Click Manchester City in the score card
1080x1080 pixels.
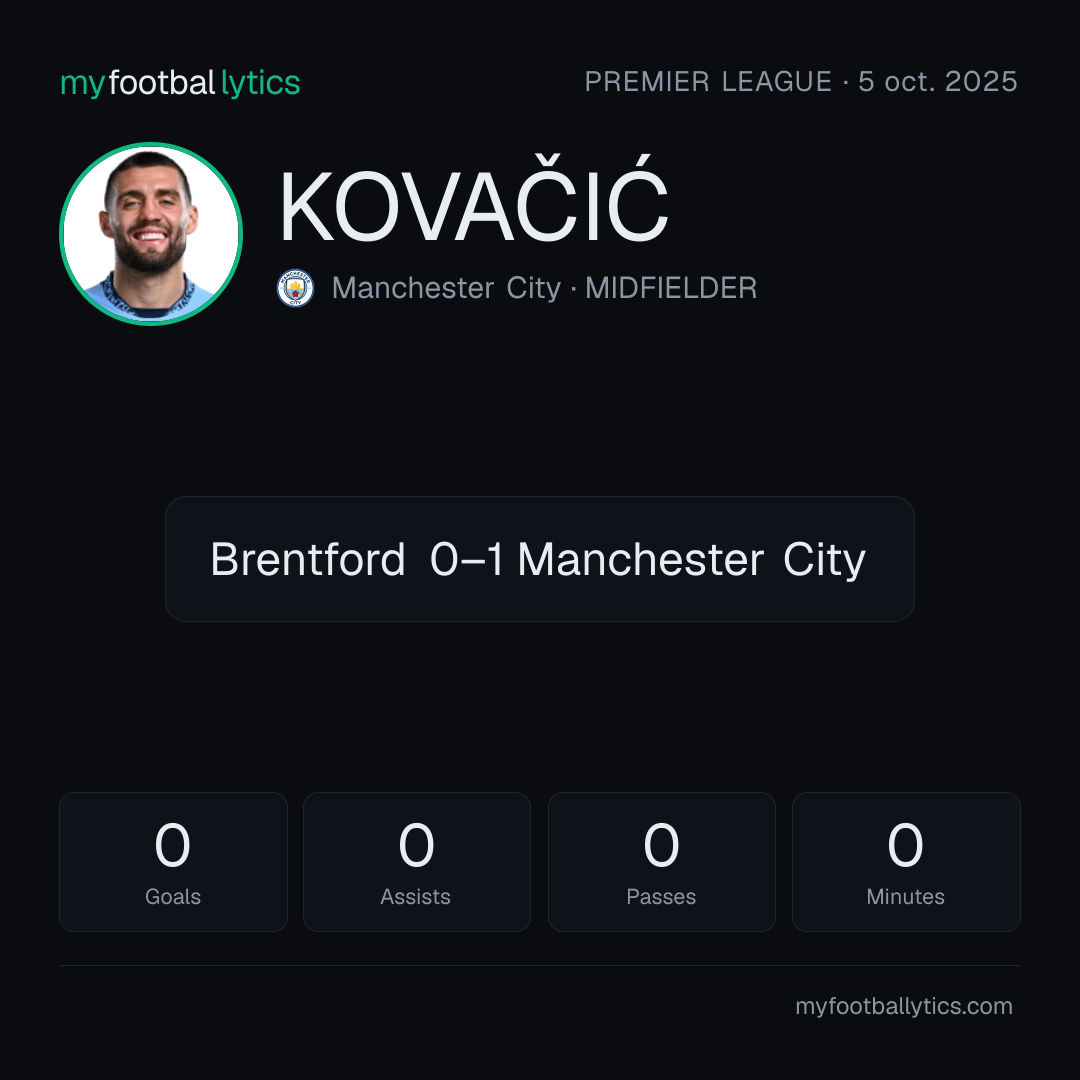click(692, 559)
